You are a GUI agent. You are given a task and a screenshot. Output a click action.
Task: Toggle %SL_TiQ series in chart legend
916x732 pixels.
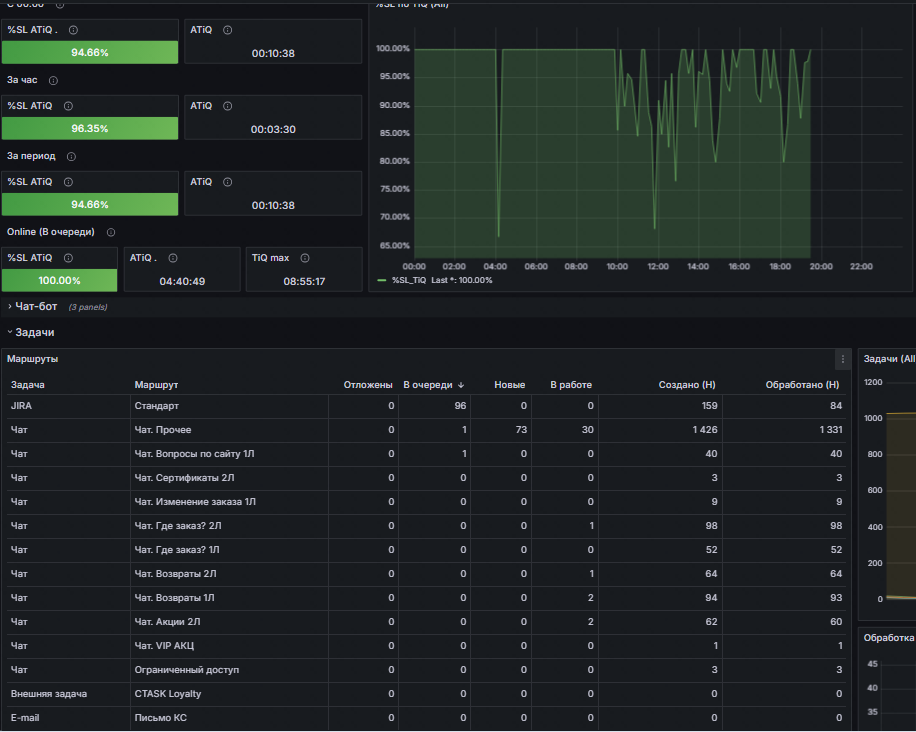click(x=409, y=280)
